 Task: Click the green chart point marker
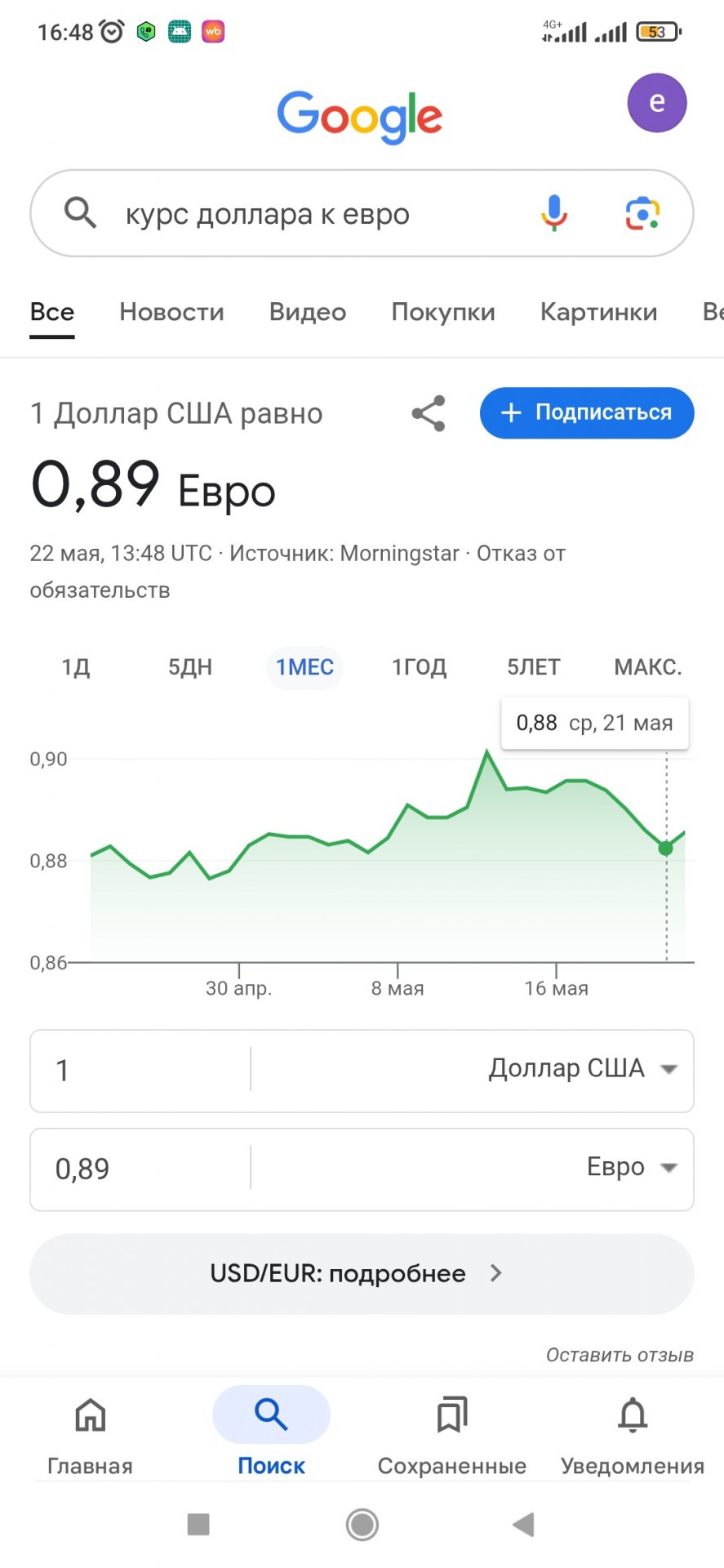(x=666, y=849)
